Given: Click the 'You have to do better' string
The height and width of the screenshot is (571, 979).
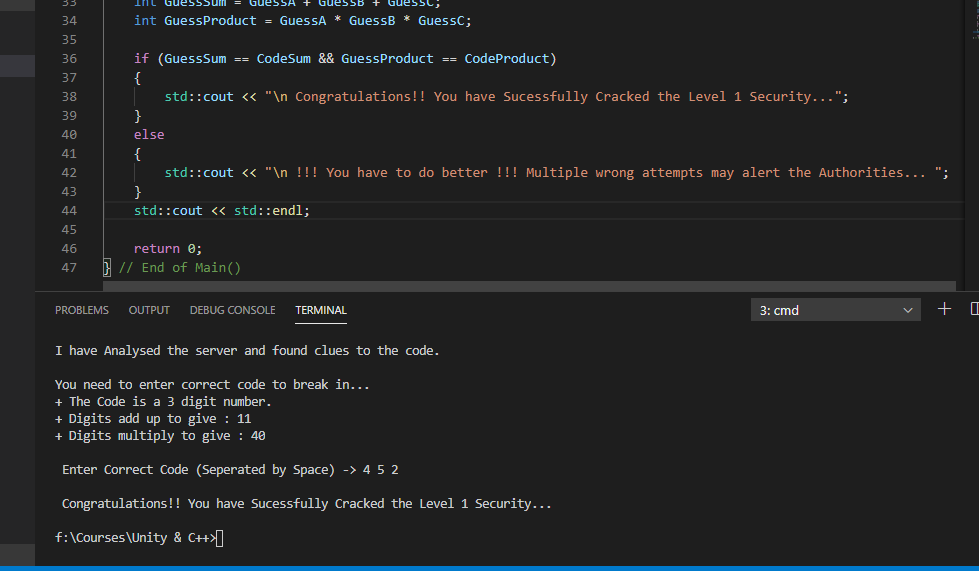Looking at the screenshot, I should click(603, 173).
